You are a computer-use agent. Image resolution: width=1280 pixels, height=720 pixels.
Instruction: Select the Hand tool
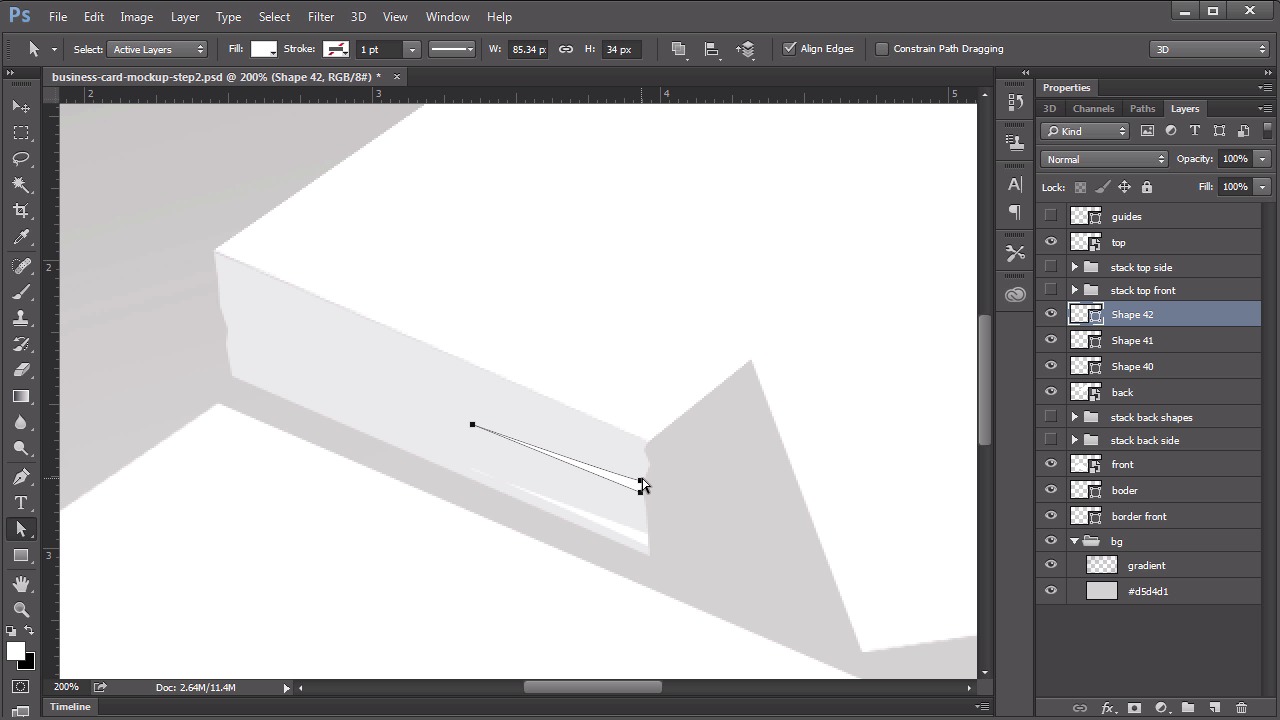pyautogui.click(x=21, y=584)
